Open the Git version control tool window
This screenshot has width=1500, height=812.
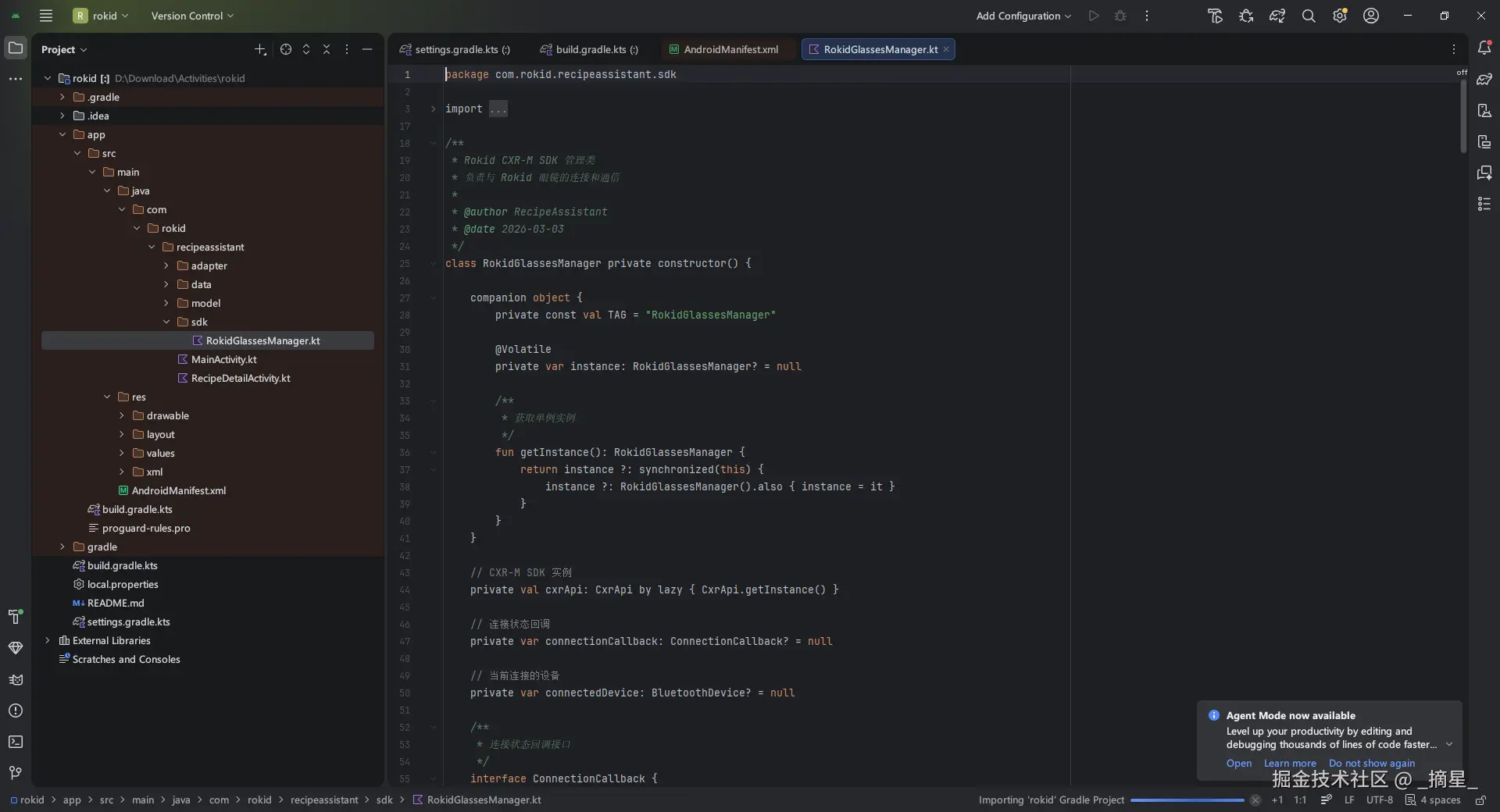click(15, 773)
